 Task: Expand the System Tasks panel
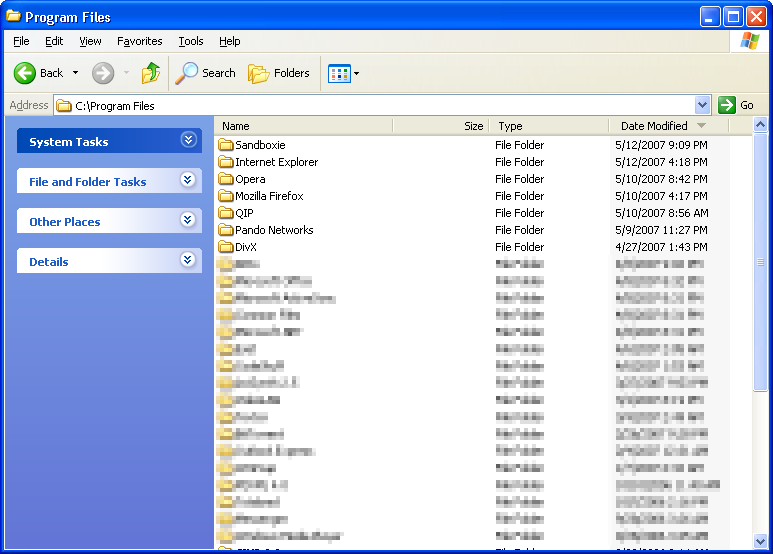(x=188, y=140)
